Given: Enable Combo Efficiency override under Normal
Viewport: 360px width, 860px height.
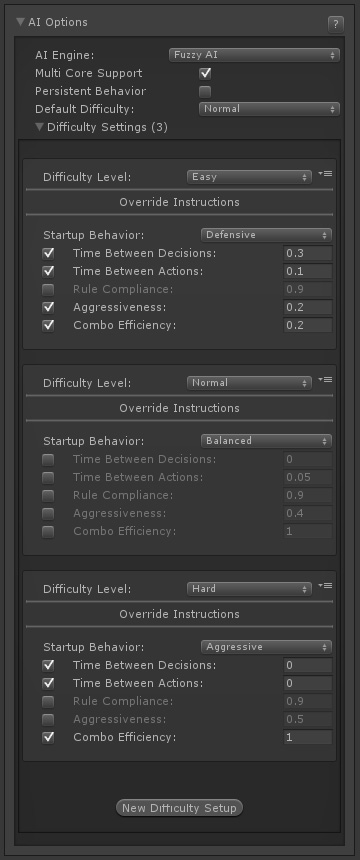Looking at the screenshot, I should (48, 531).
